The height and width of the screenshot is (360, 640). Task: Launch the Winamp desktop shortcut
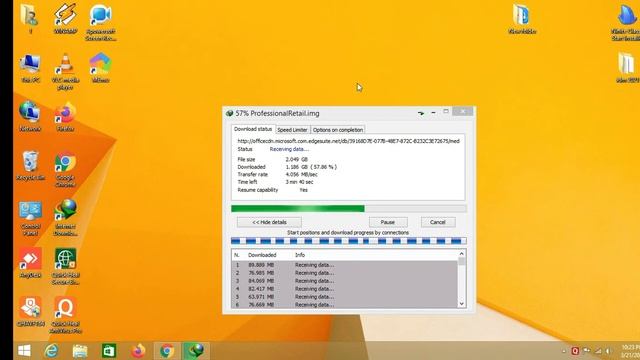[65, 18]
